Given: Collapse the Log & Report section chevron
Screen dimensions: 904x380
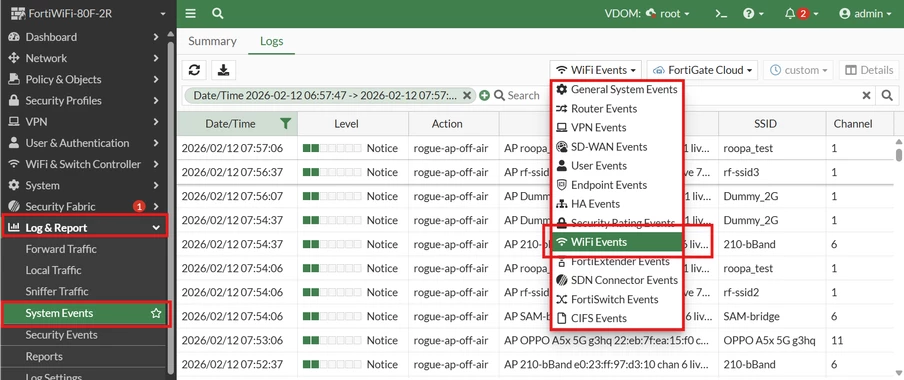Looking at the screenshot, I should pos(156,228).
